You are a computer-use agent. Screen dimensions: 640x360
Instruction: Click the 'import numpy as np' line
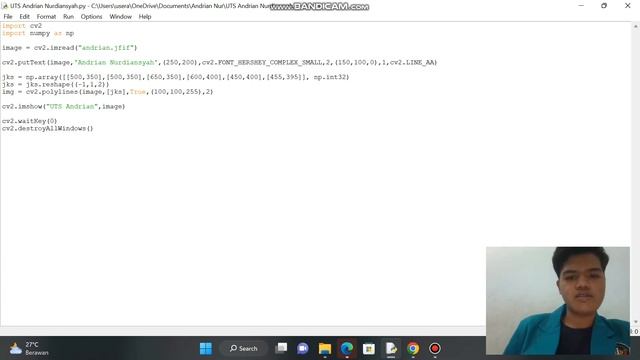coord(38,33)
